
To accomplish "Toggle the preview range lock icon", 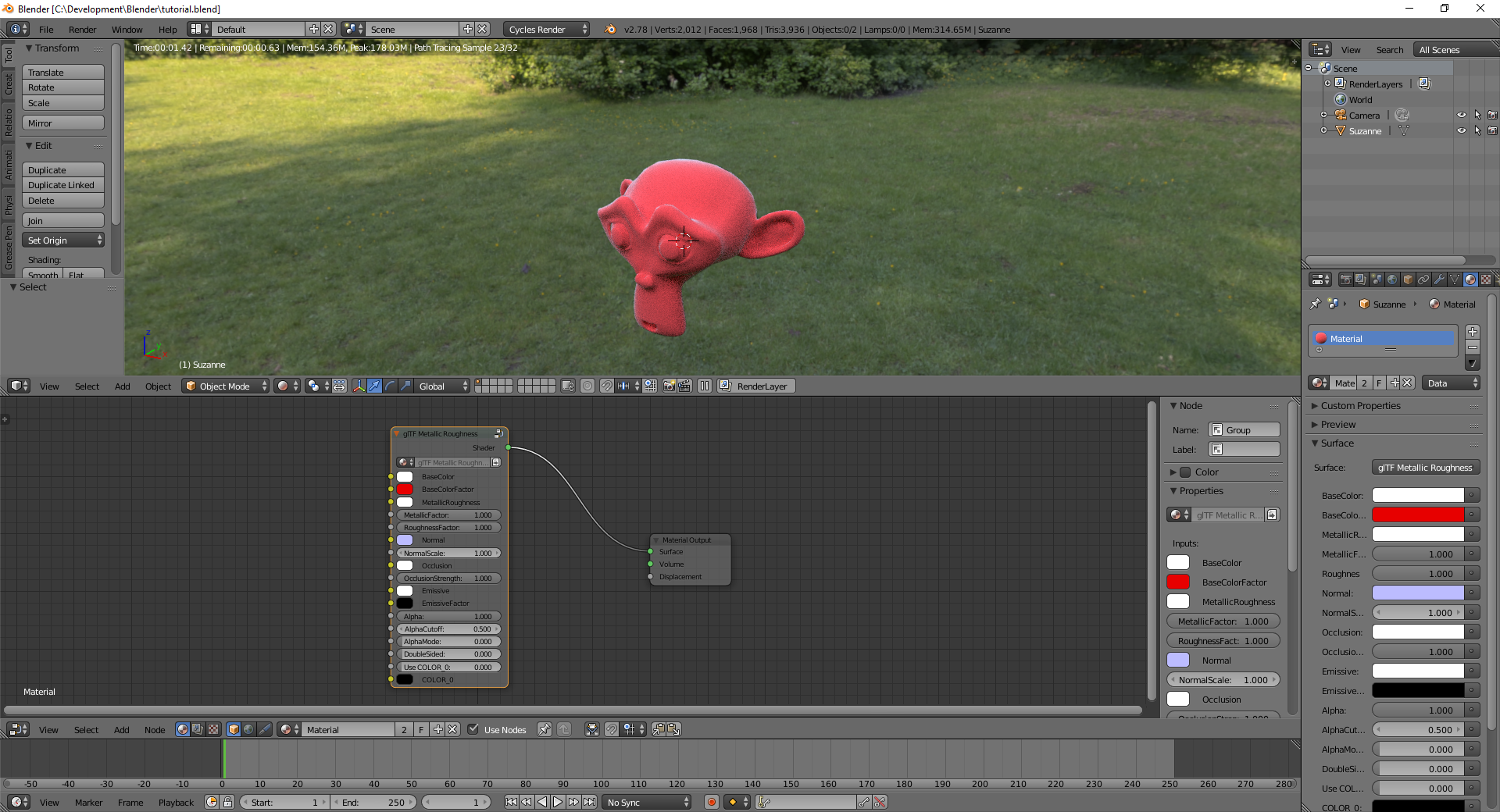I will pyautogui.click(x=227, y=802).
